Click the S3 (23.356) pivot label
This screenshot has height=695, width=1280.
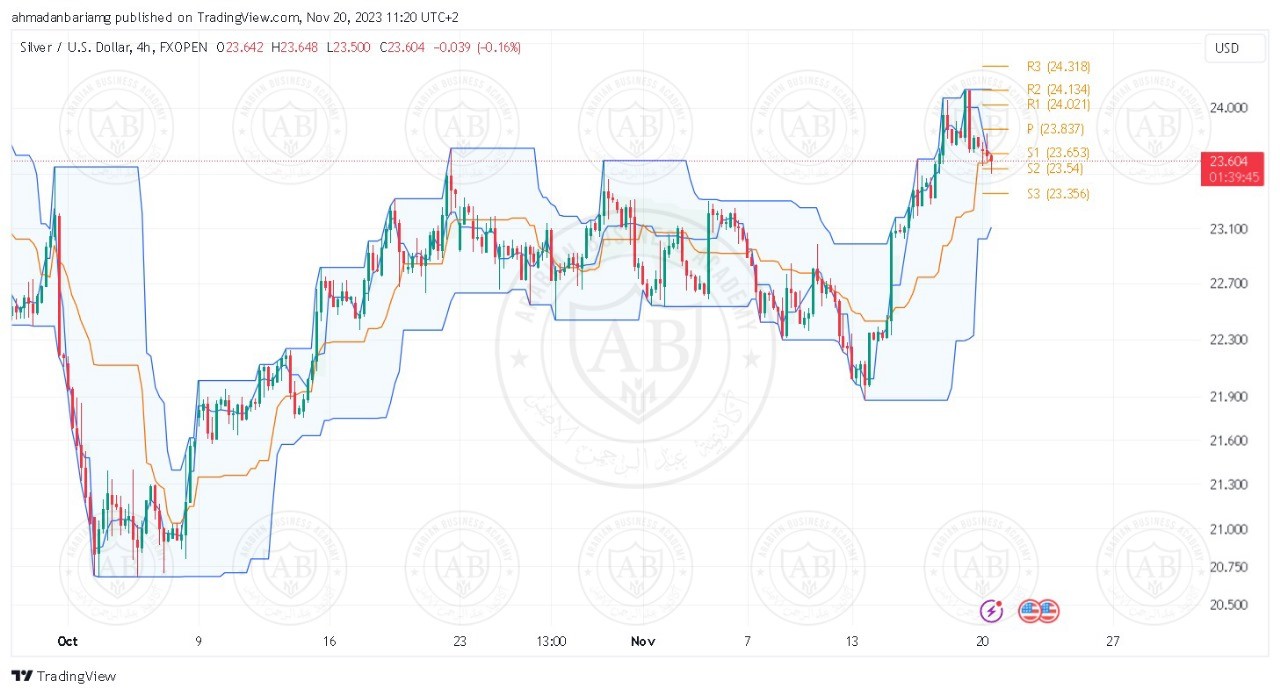1058,193
